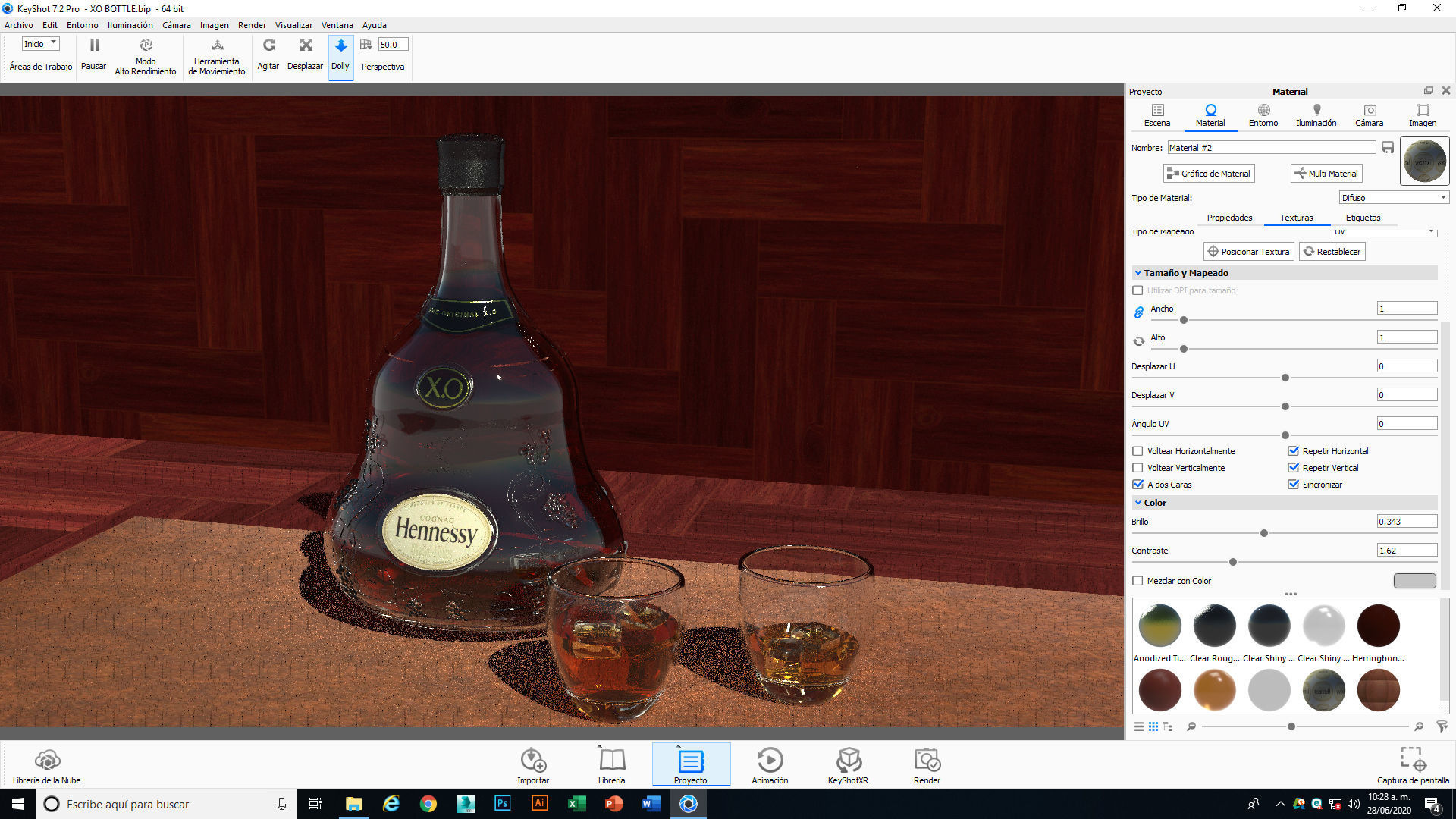The height and width of the screenshot is (819, 1456).
Task: Click Posicionar Textura button
Action: tap(1248, 252)
